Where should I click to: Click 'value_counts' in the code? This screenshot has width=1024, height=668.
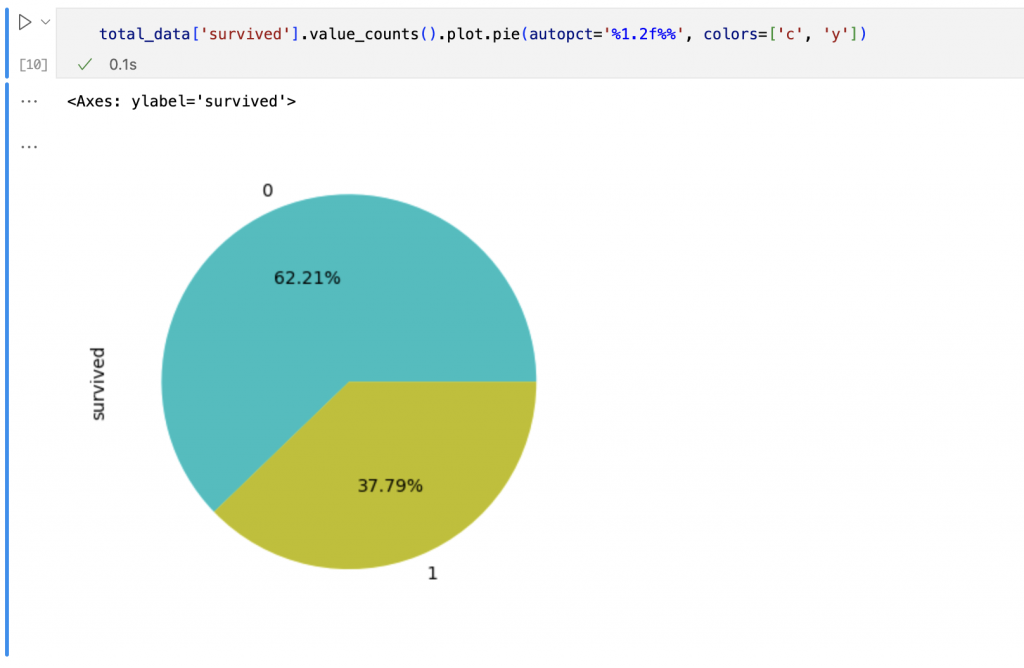(364, 34)
